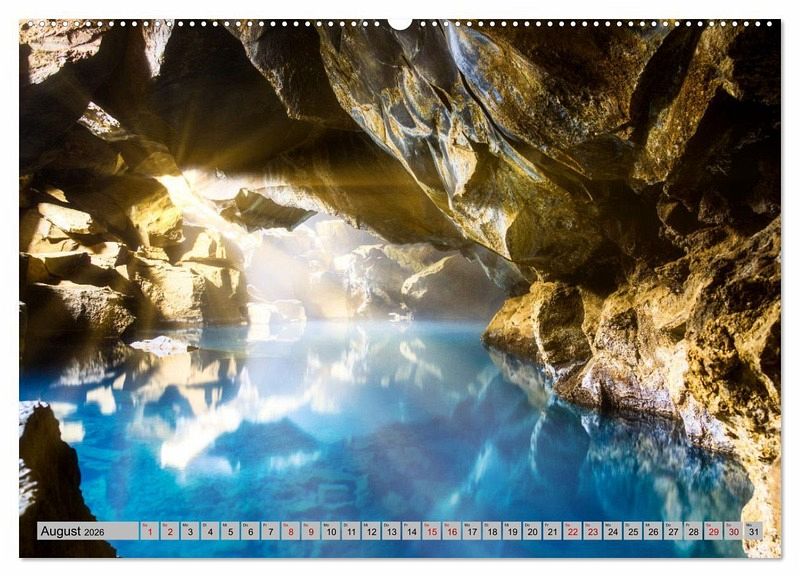Pick day 17 in the date row

click(472, 531)
